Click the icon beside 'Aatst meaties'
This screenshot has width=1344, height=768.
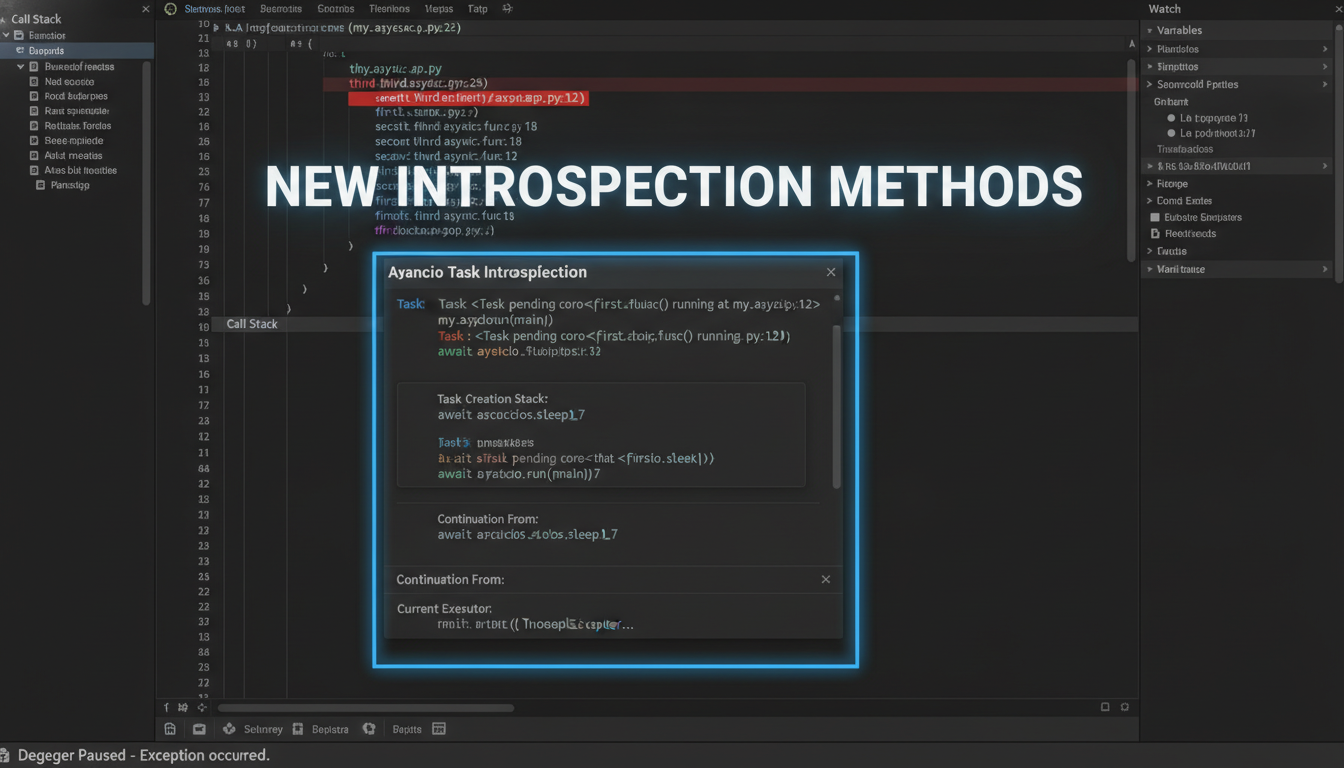tap(34, 155)
